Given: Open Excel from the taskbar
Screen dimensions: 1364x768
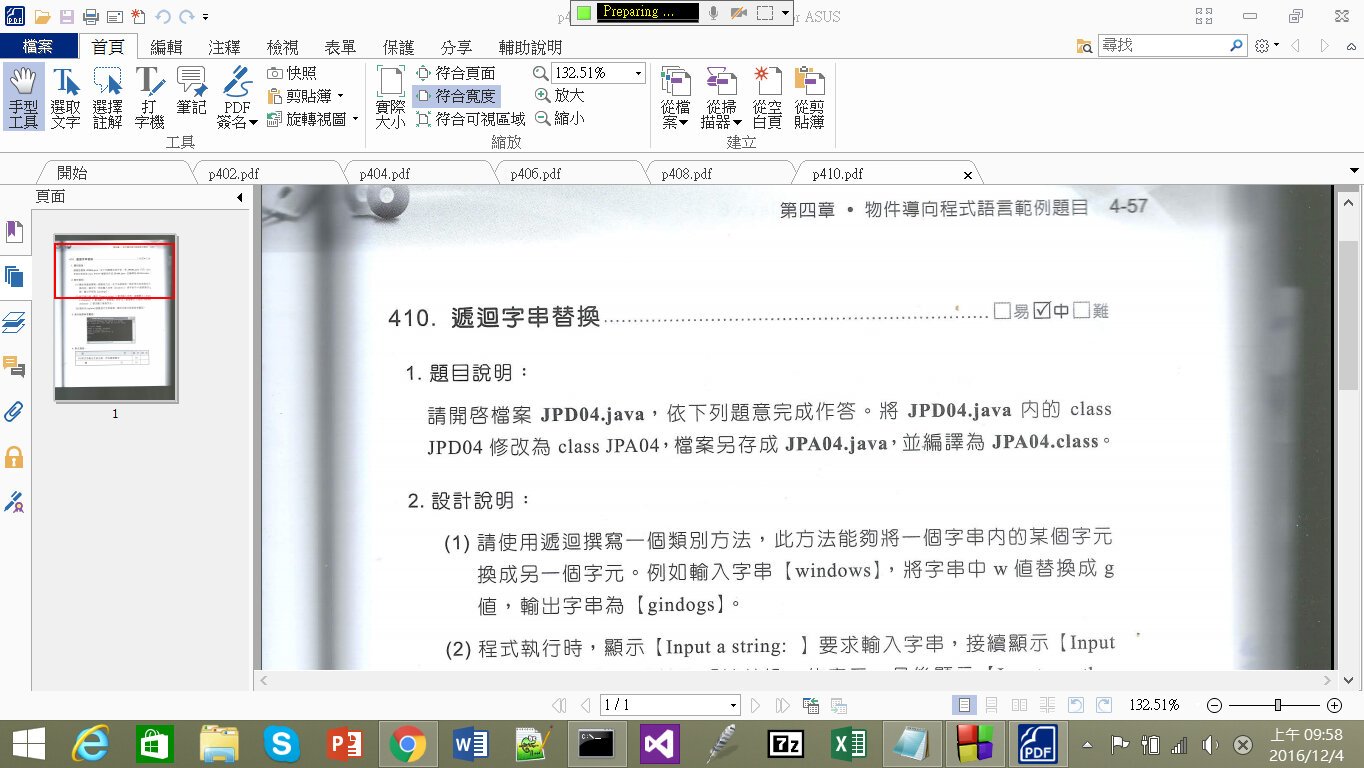Looking at the screenshot, I should pyautogui.click(x=848, y=744).
